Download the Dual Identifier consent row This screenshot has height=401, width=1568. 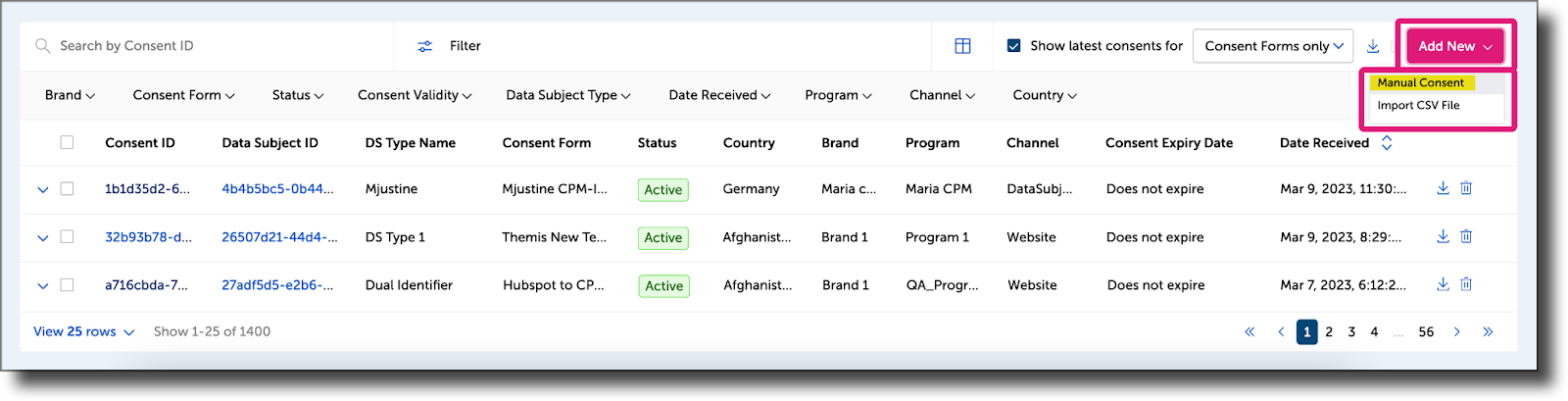pos(1443,284)
